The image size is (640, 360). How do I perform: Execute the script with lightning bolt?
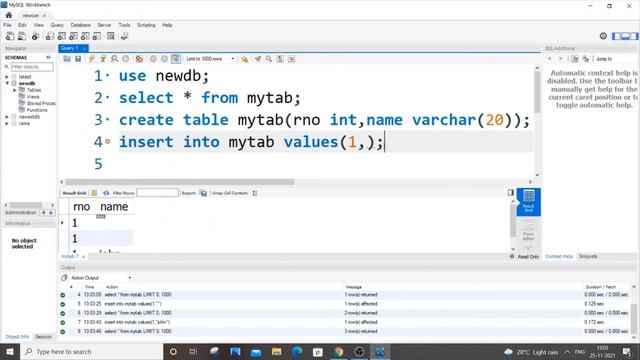click(91, 59)
